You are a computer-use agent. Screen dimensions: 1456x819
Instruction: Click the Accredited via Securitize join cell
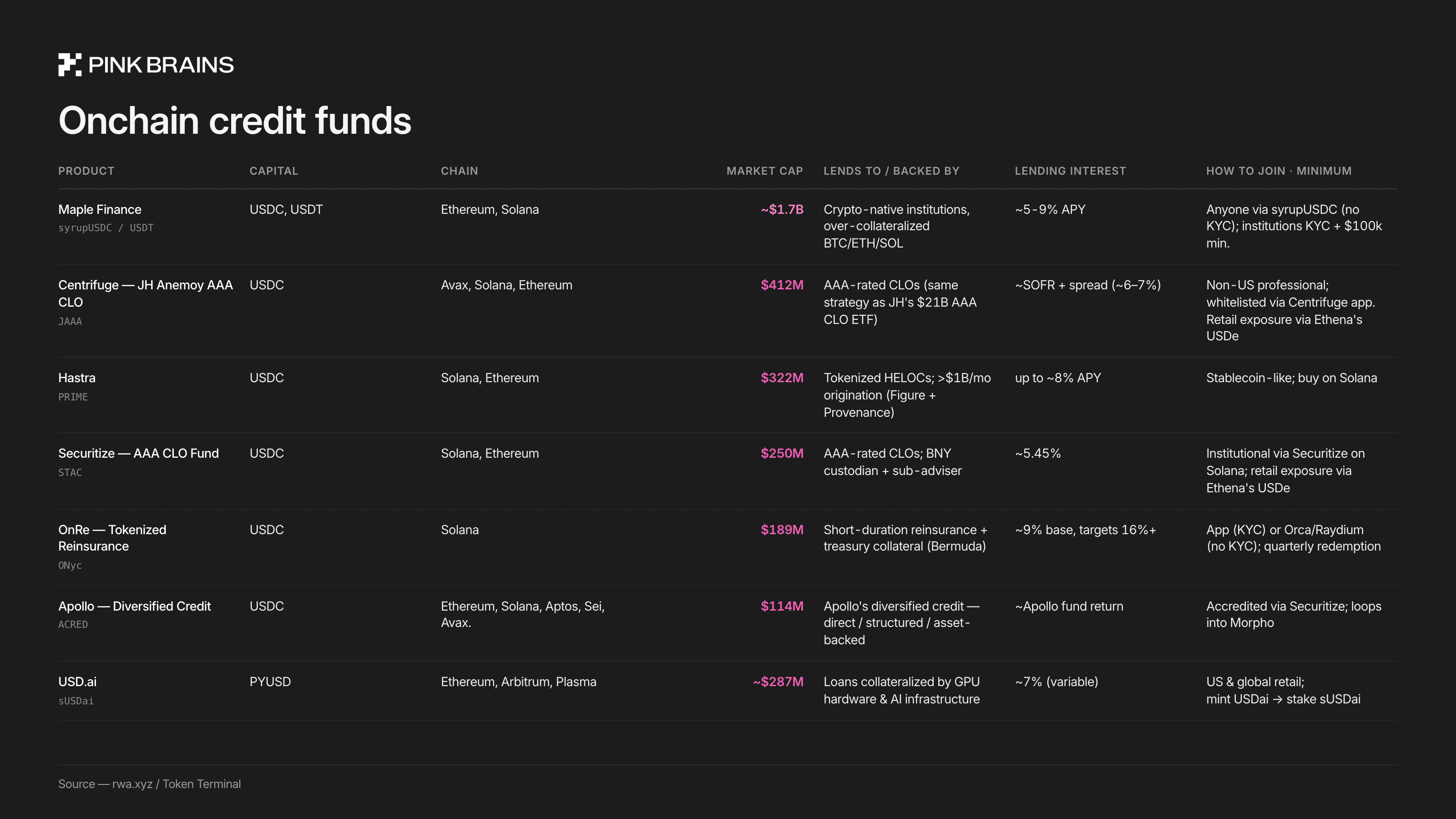1294,614
